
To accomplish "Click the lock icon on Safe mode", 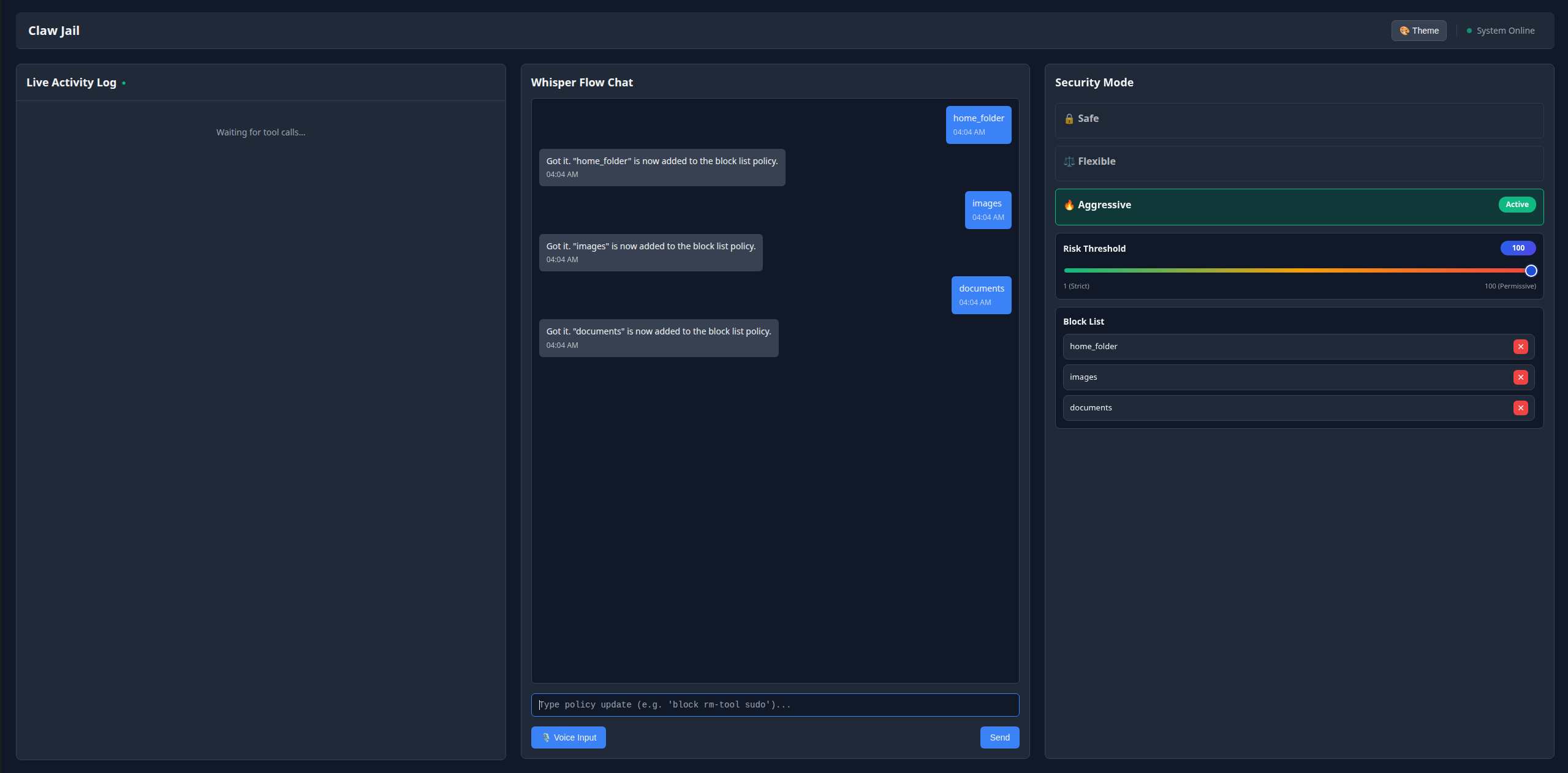I will (x=1069, y=119).
